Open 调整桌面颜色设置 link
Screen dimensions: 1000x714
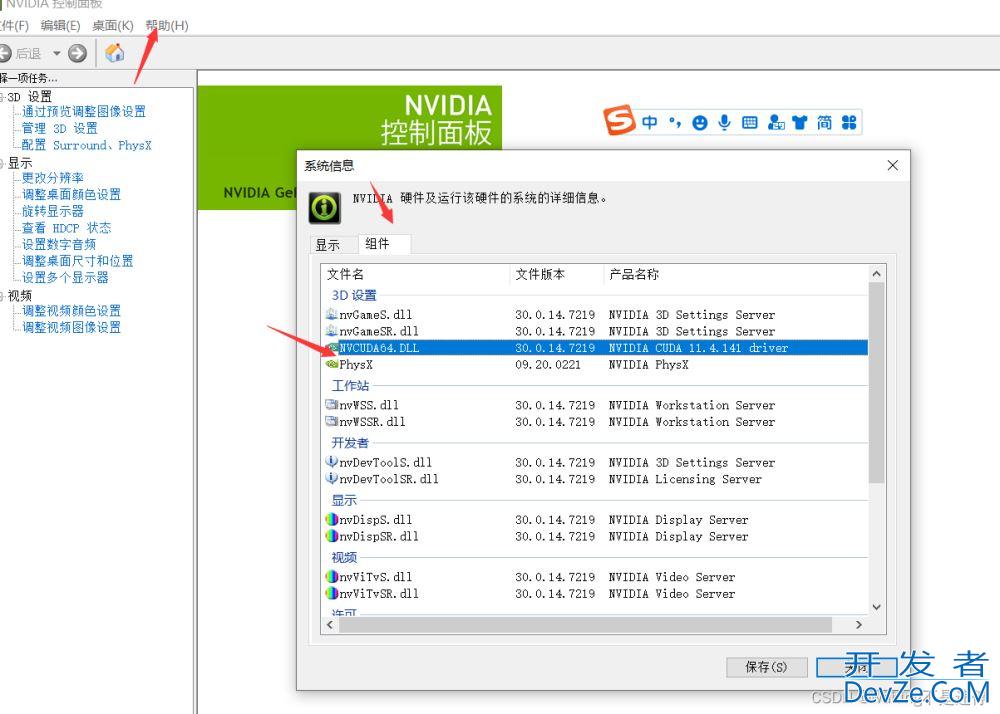click(x=71, y=194)
